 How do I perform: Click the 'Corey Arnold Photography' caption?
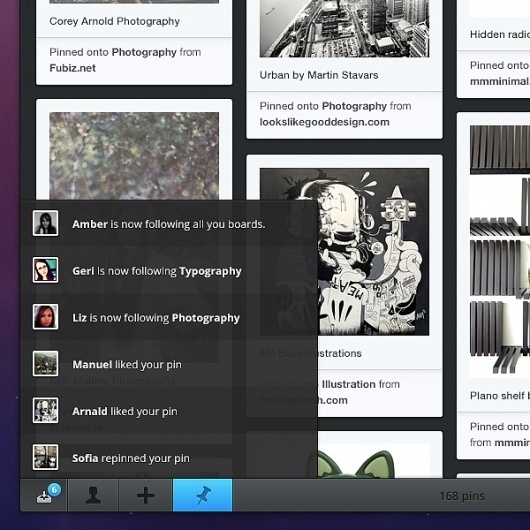115,21
